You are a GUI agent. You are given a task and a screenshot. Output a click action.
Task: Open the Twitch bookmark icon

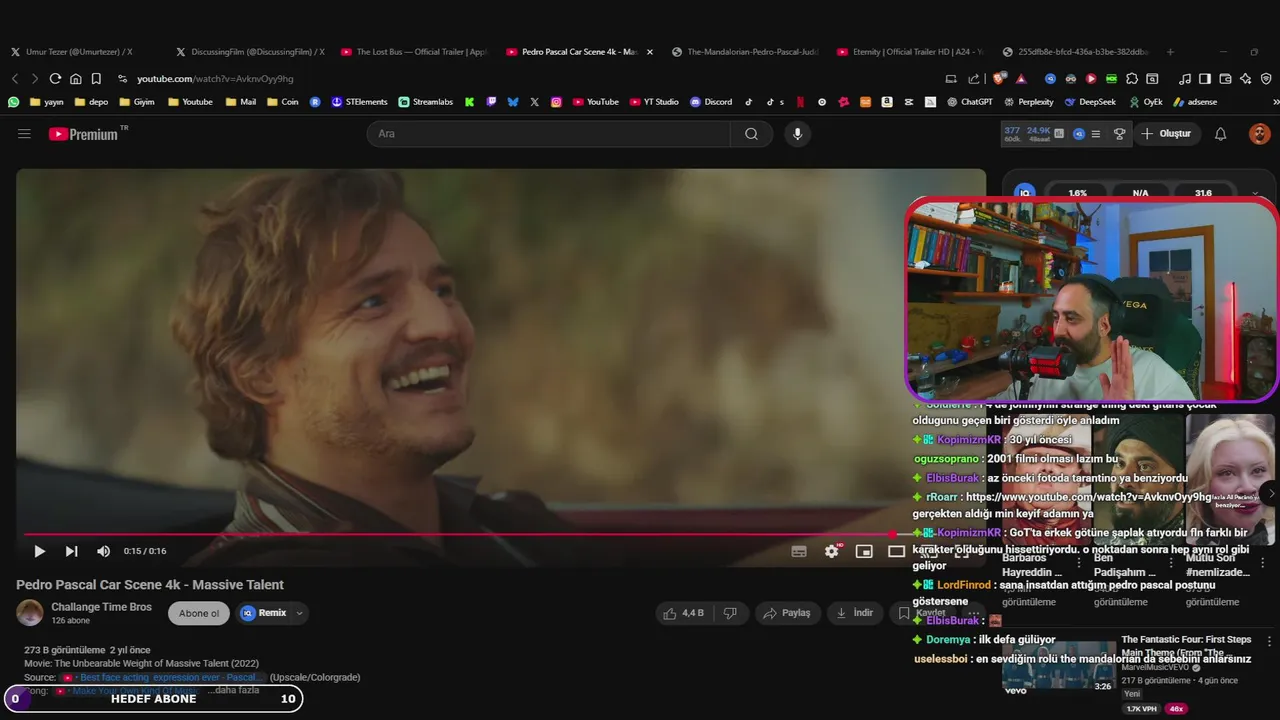(491, 101)
